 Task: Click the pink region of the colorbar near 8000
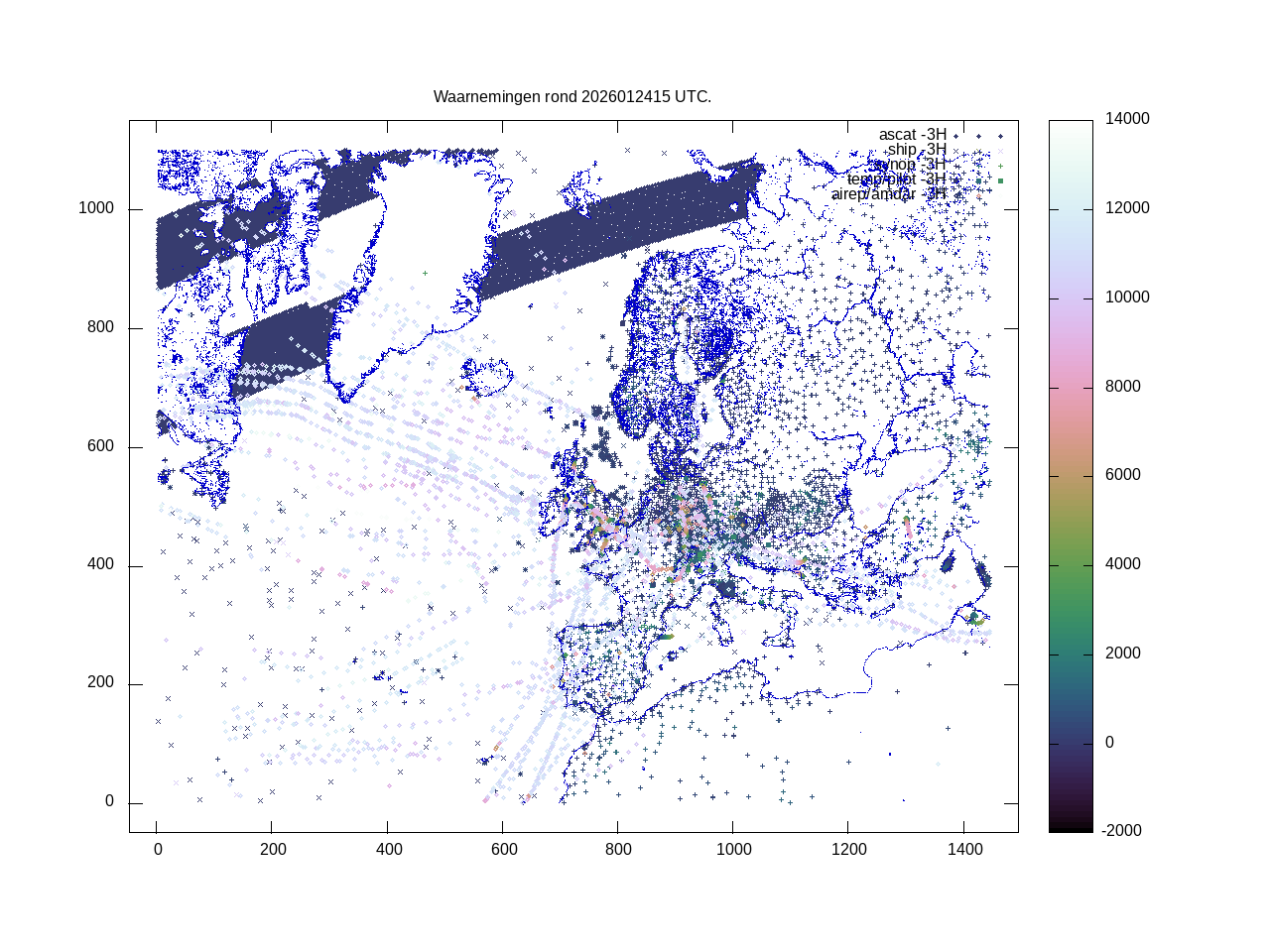point(1071,387)
